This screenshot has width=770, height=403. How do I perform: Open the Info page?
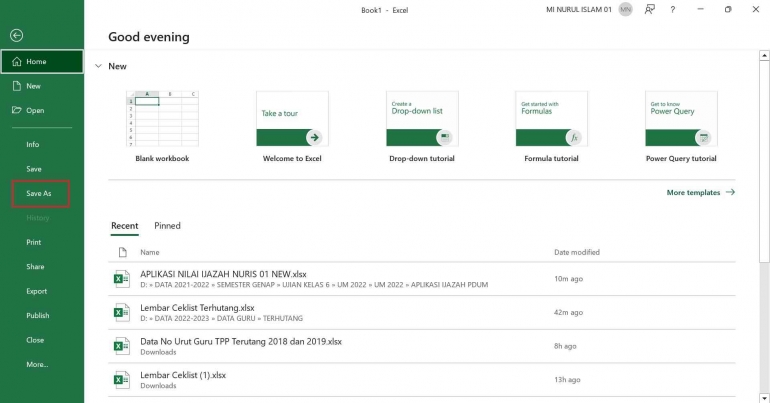click(x=33, y=145)
